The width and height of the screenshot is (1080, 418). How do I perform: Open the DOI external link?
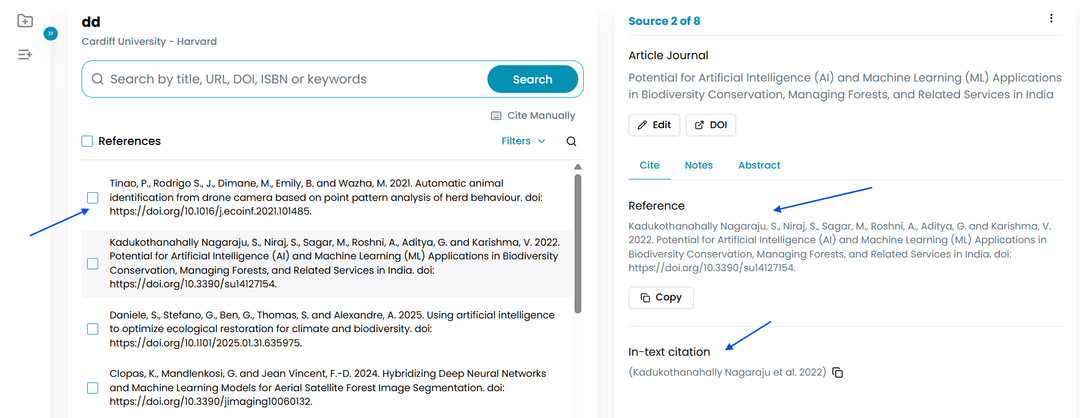(x=709, y=125)
